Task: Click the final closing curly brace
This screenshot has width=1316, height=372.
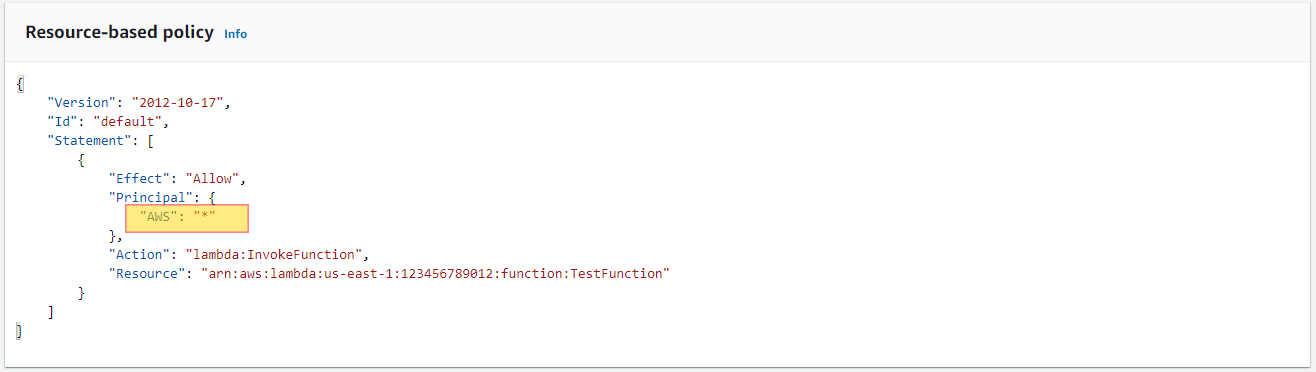Action: (x=20, y=330)
